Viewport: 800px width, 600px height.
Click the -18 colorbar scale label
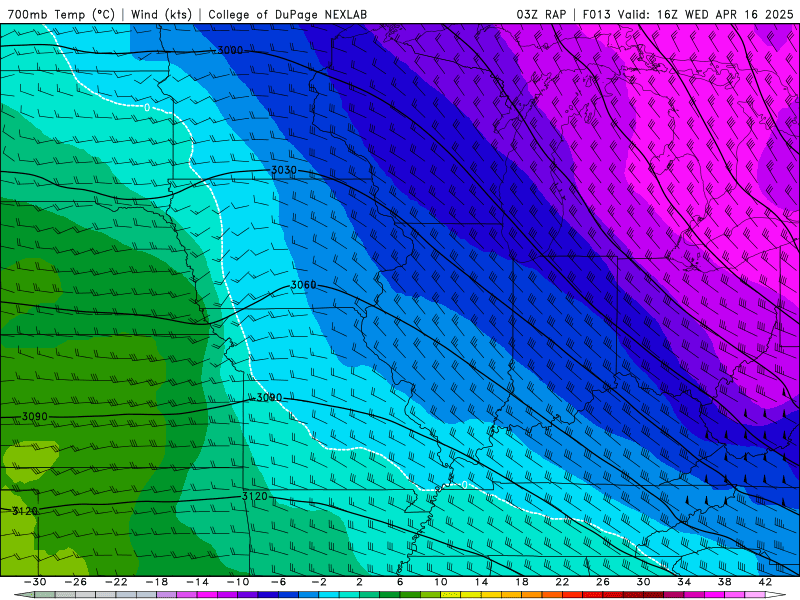[x=157, y=582]
